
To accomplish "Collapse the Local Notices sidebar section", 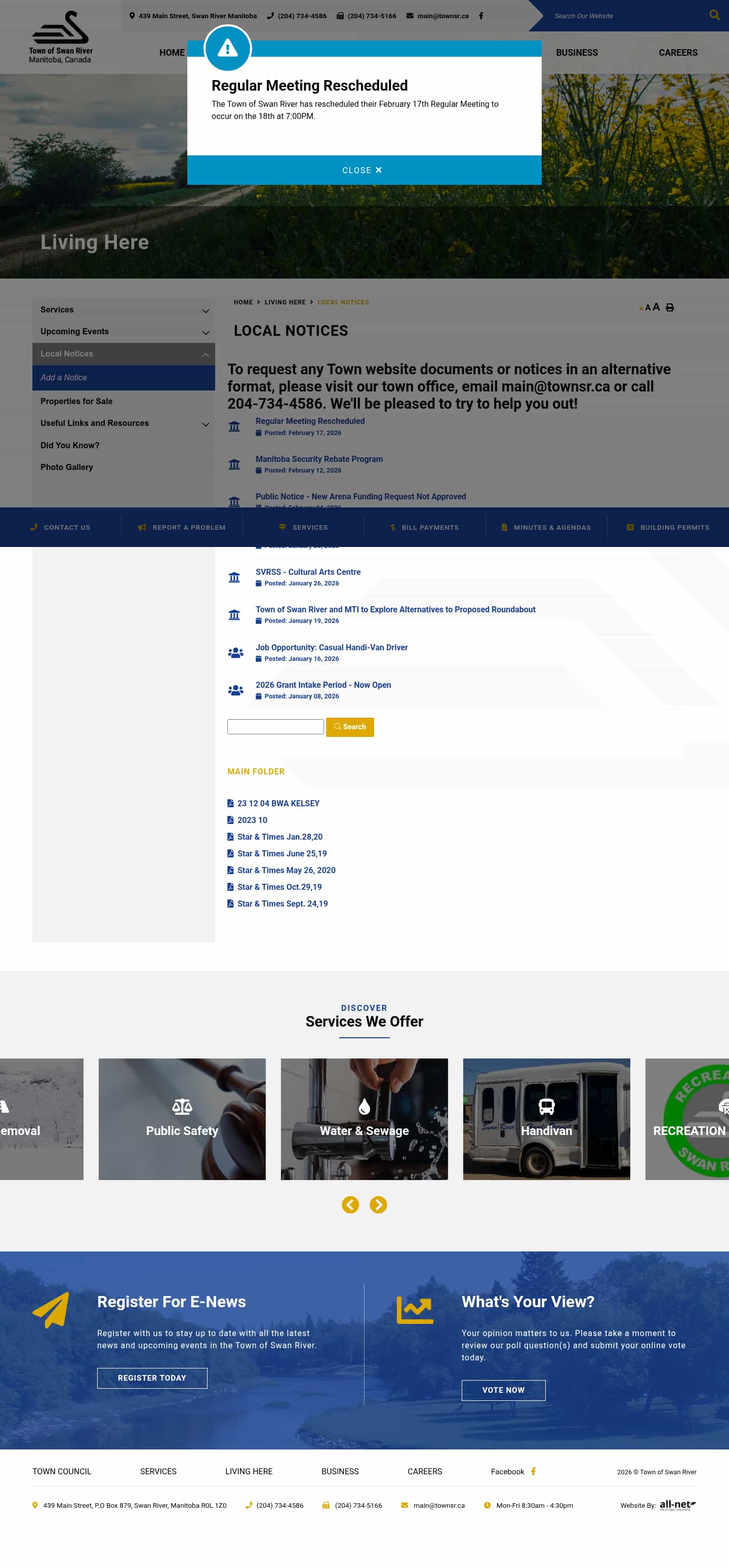I will pos(206,354).
